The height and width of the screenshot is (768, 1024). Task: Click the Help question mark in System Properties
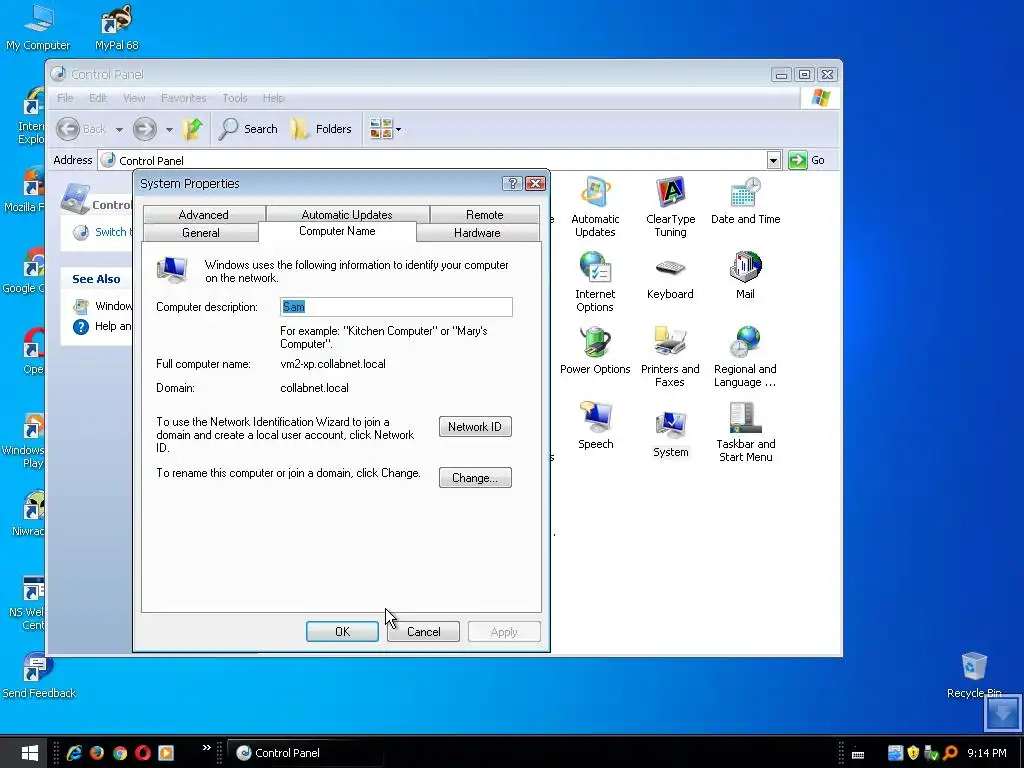point(513,184)
